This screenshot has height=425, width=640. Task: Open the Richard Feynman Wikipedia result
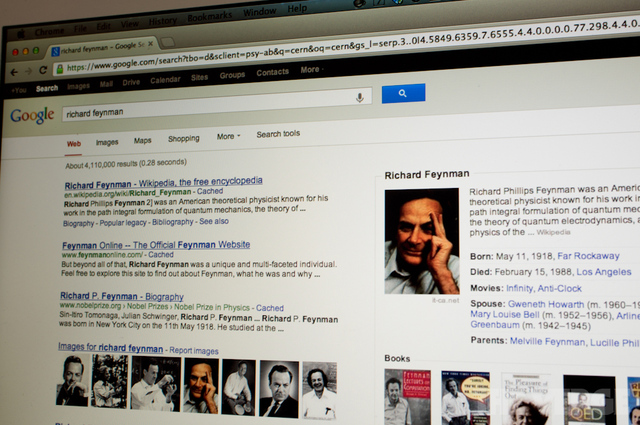click(x=163, y=183)
